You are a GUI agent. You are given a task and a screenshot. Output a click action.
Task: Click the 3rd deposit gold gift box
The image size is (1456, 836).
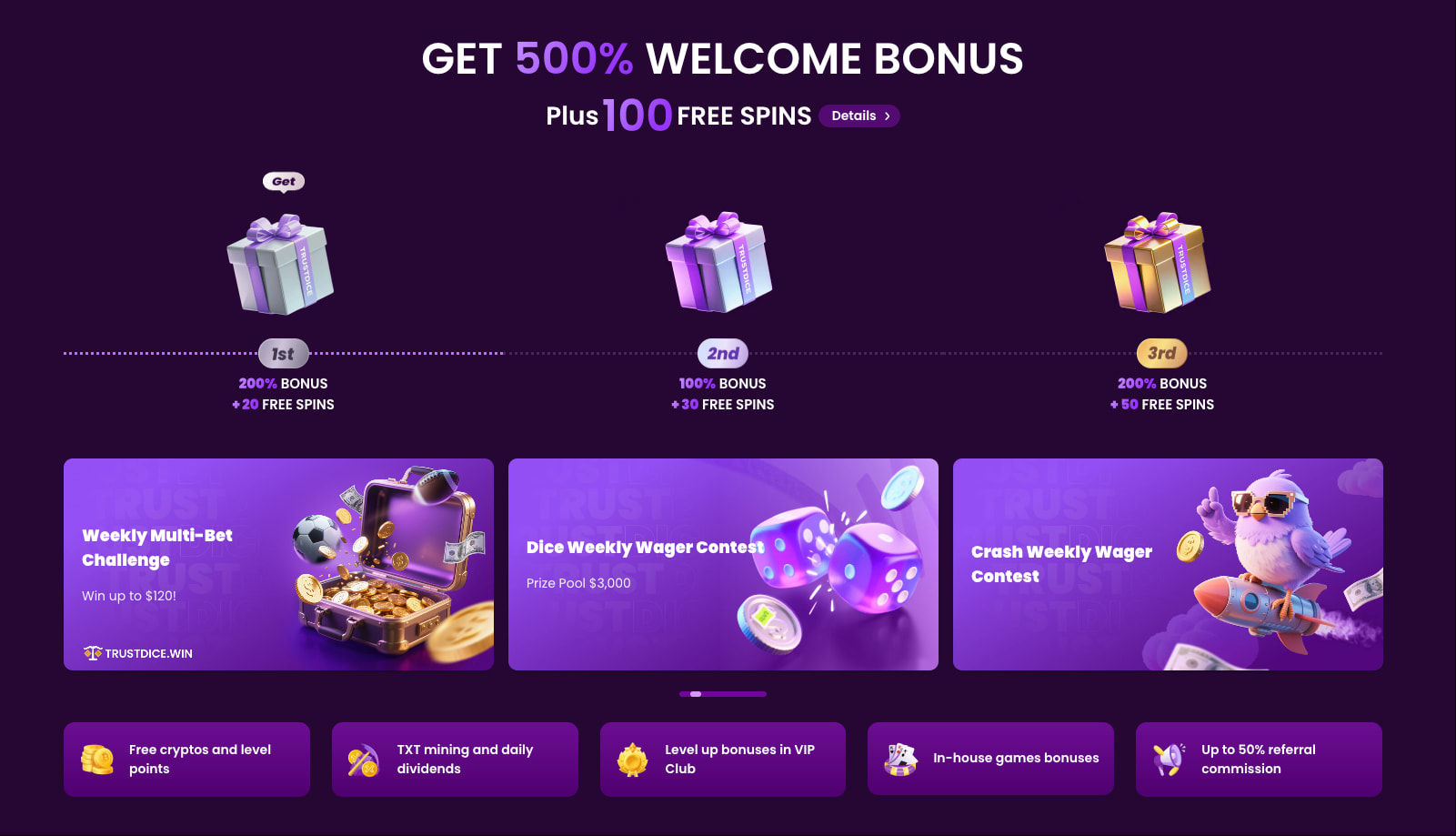click(1158, 263)
